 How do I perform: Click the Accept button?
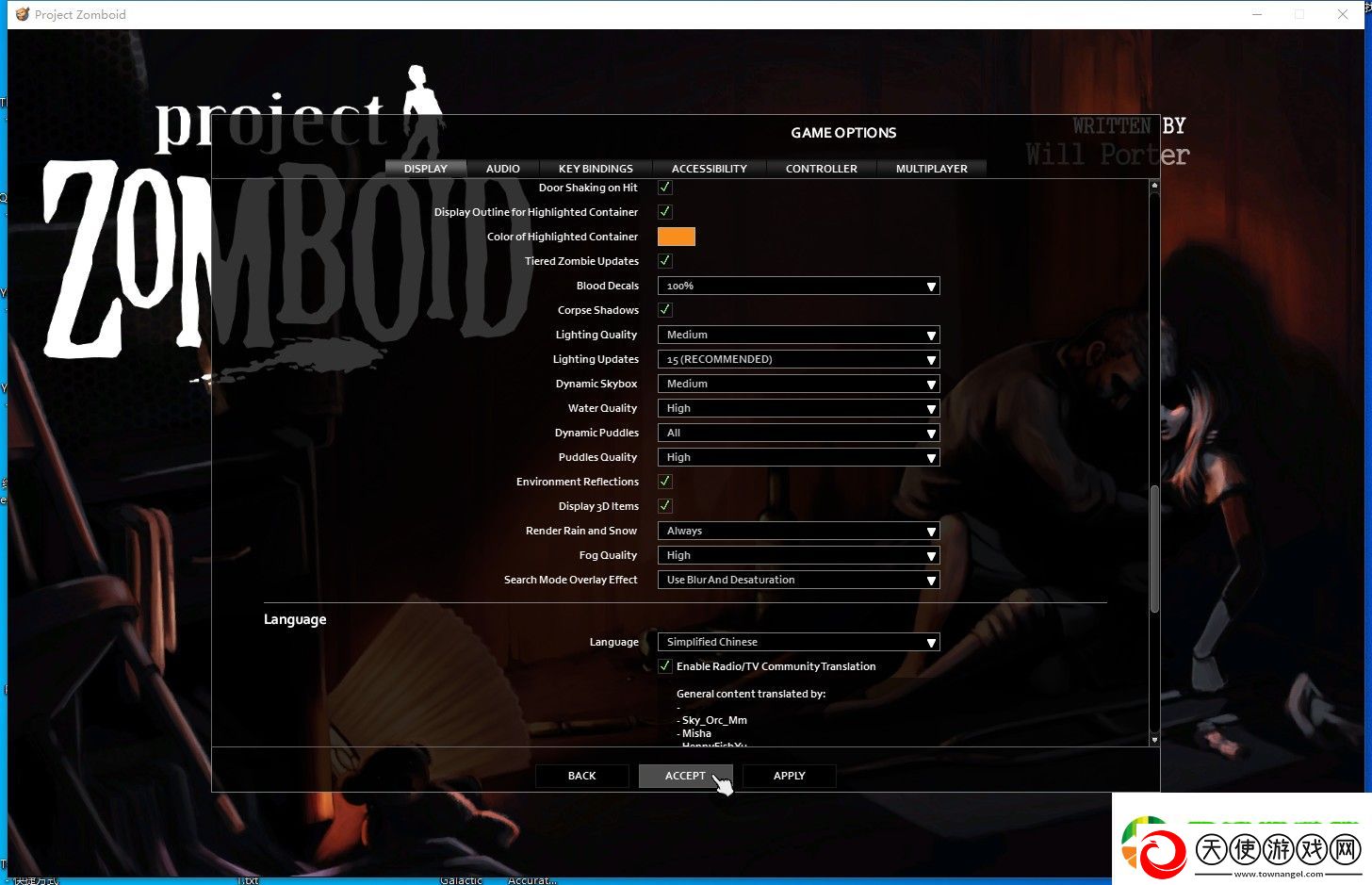pos(685,776)
